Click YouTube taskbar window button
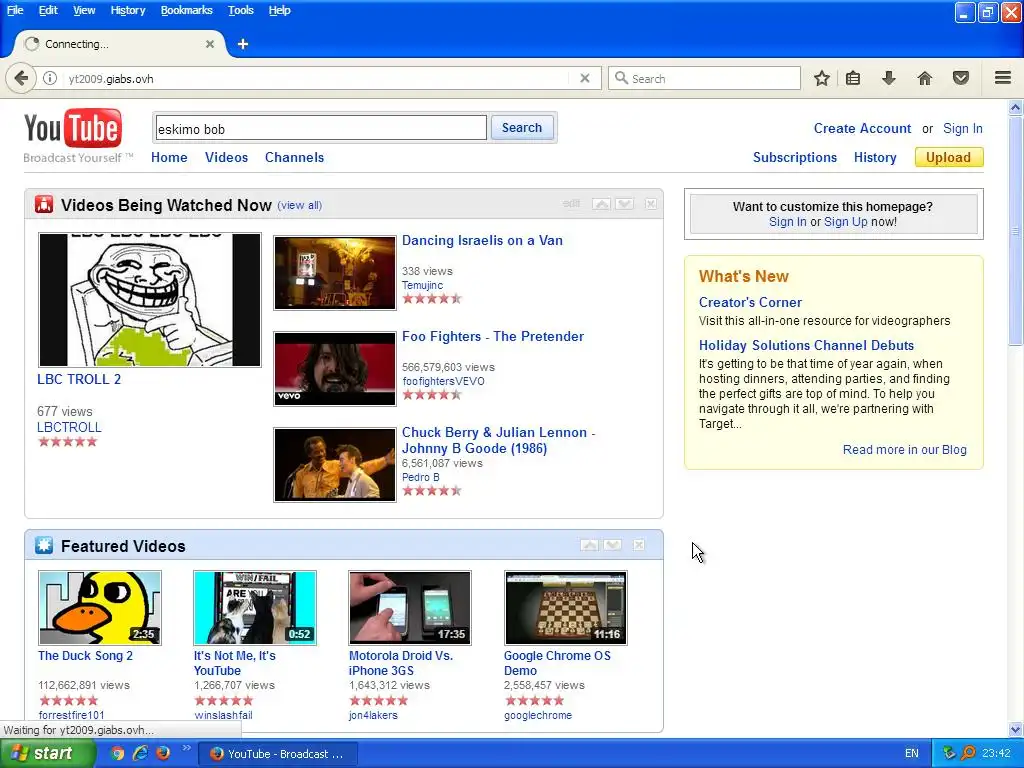Viewport: 1024px width, 768px height. tap(277, 754)
